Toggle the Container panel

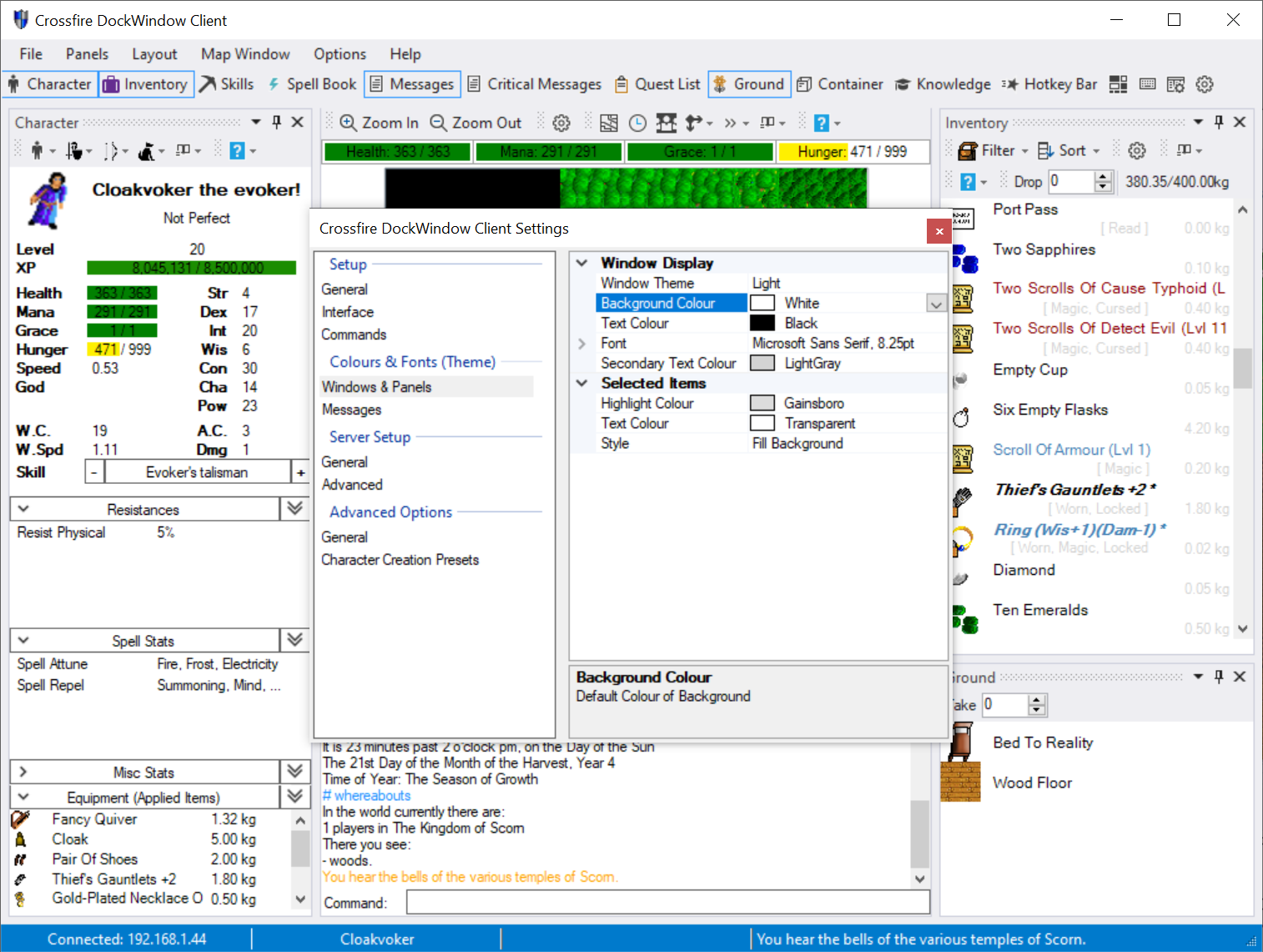click(840, 84)
